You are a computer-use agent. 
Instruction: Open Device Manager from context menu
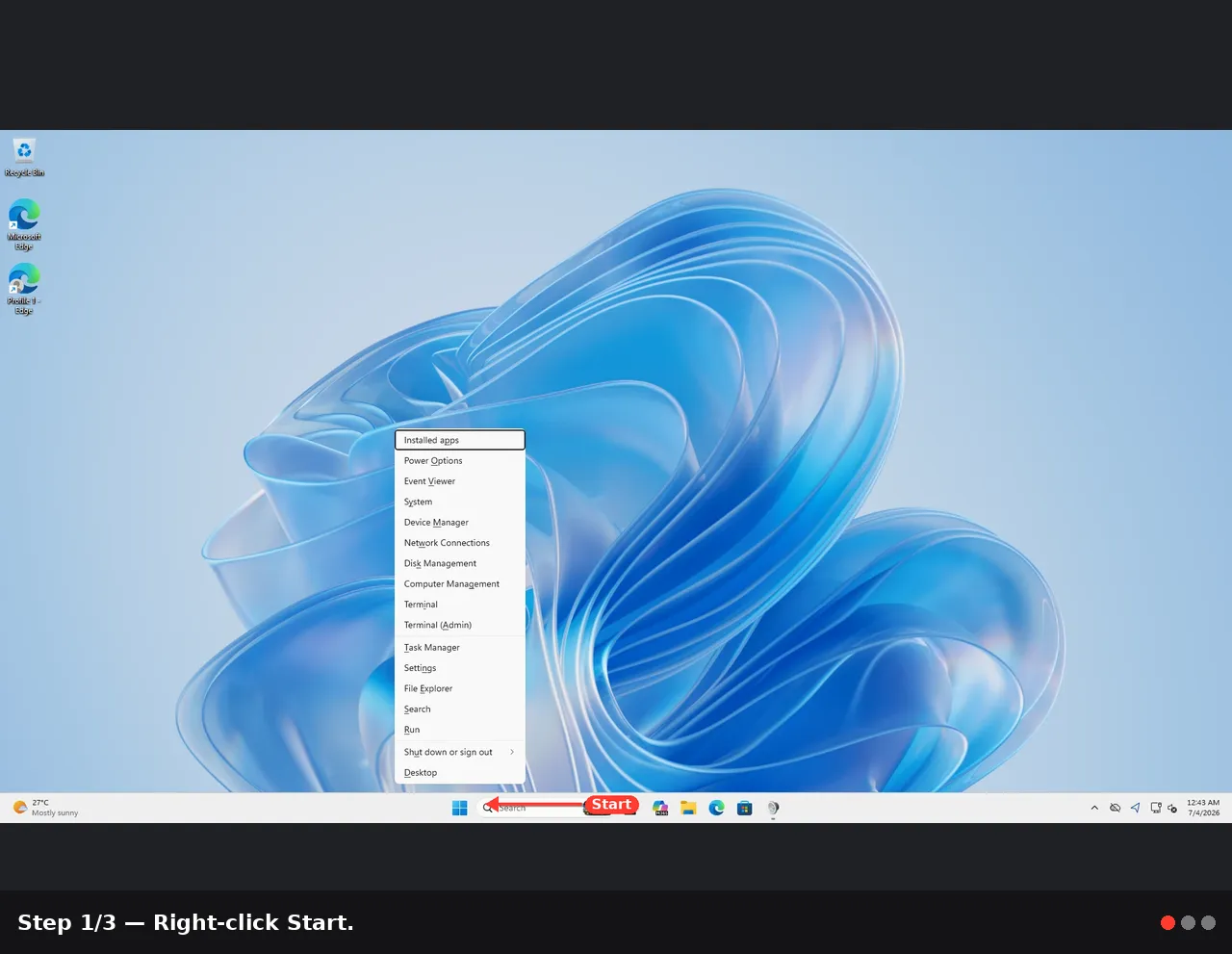coord(460,522)
